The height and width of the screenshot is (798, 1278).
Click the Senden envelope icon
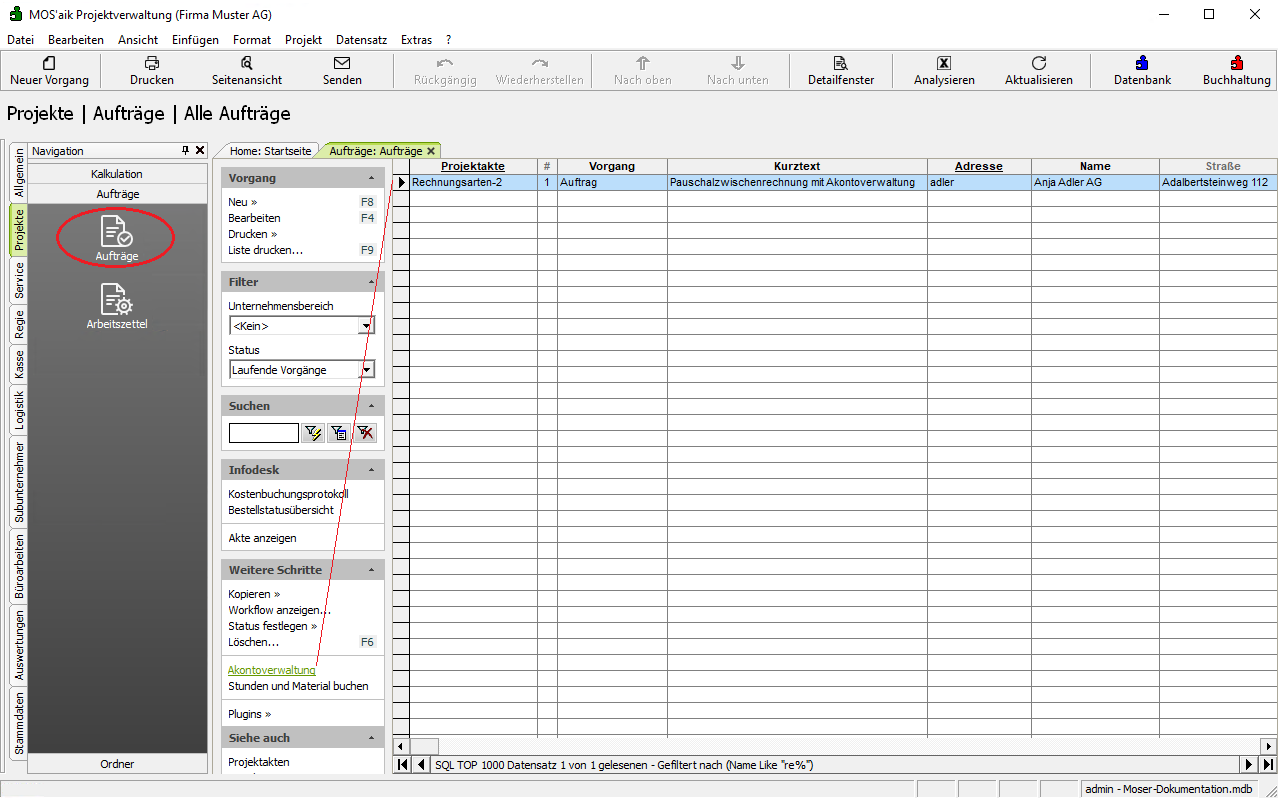[342, 63]
